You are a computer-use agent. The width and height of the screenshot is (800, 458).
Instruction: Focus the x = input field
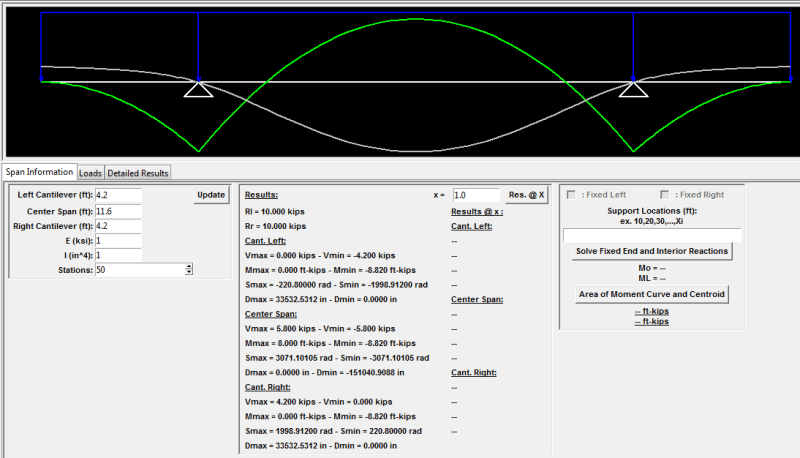(x=476, y=195)
